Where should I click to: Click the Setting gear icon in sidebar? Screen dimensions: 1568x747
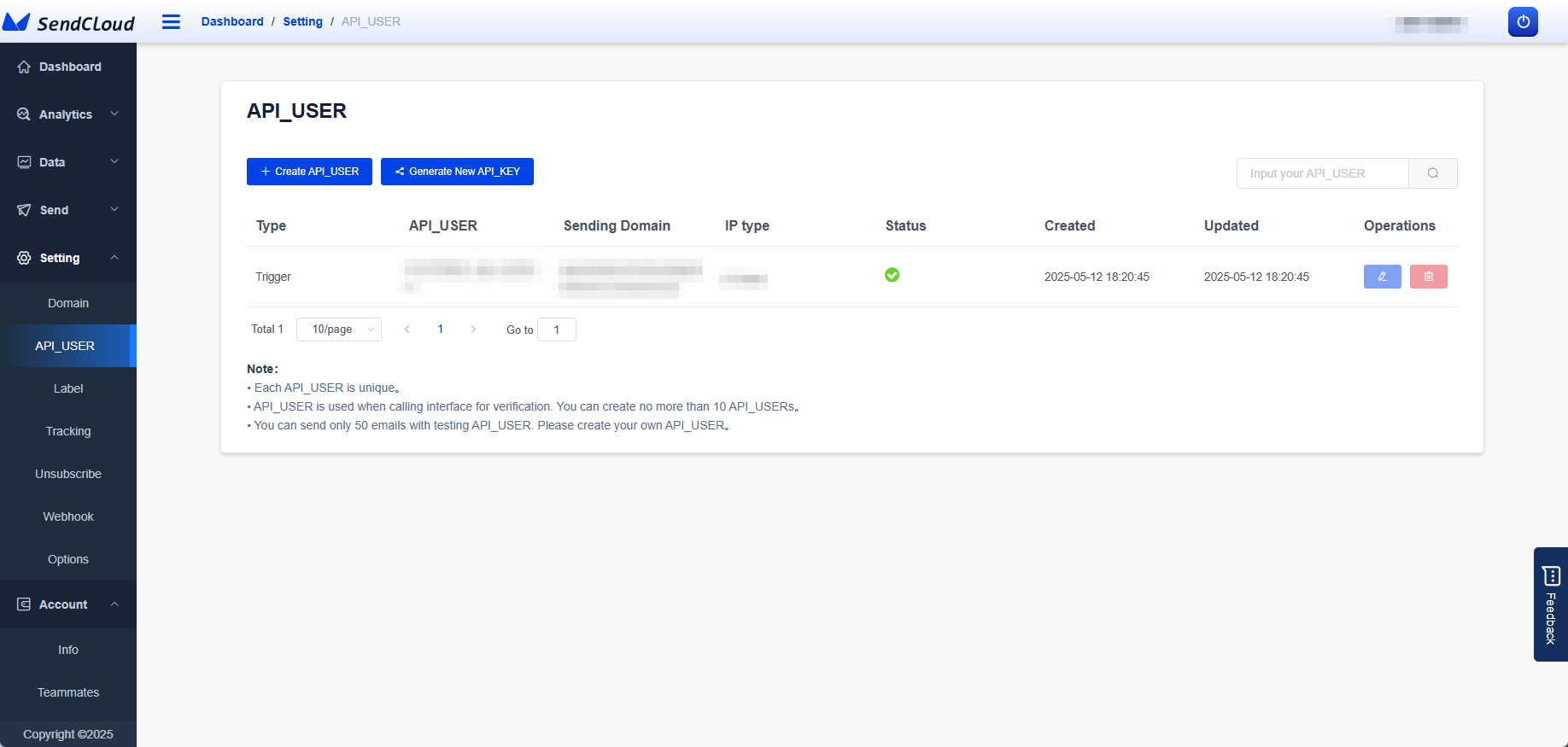tap(24, 258)
